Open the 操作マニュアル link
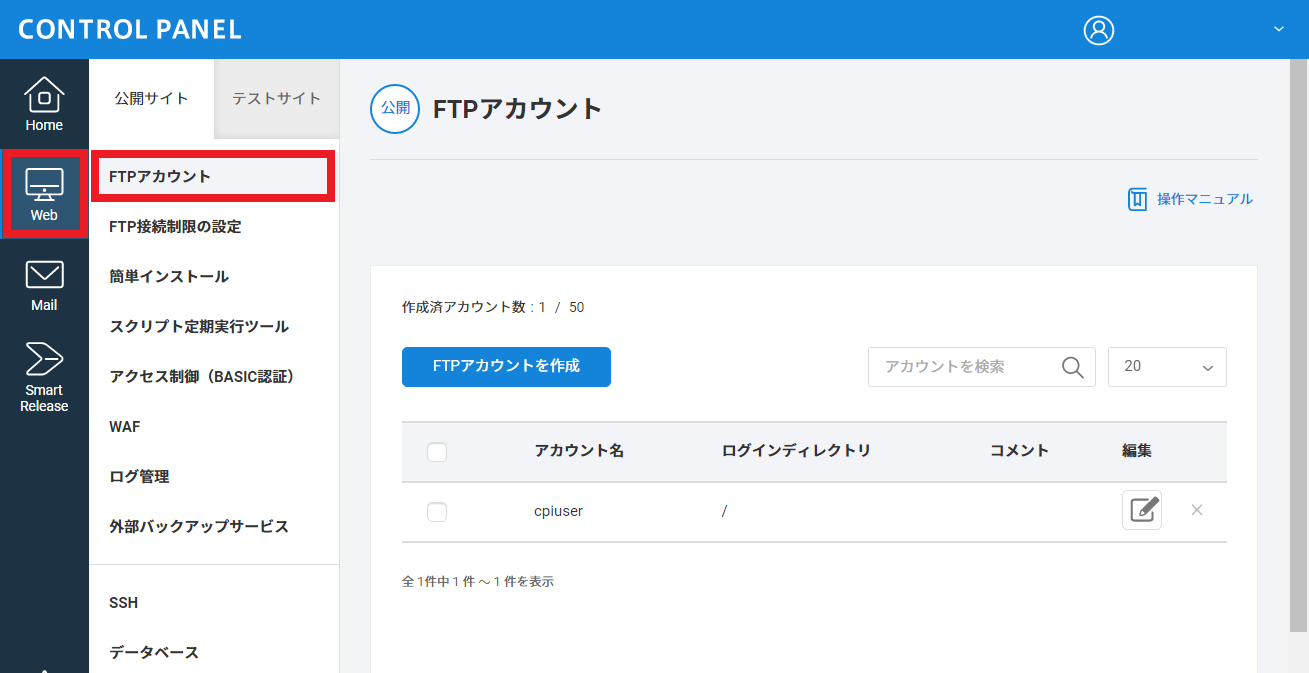Image resolution: width=1309 pixels, height=673 pixels. click(1190, 199)
